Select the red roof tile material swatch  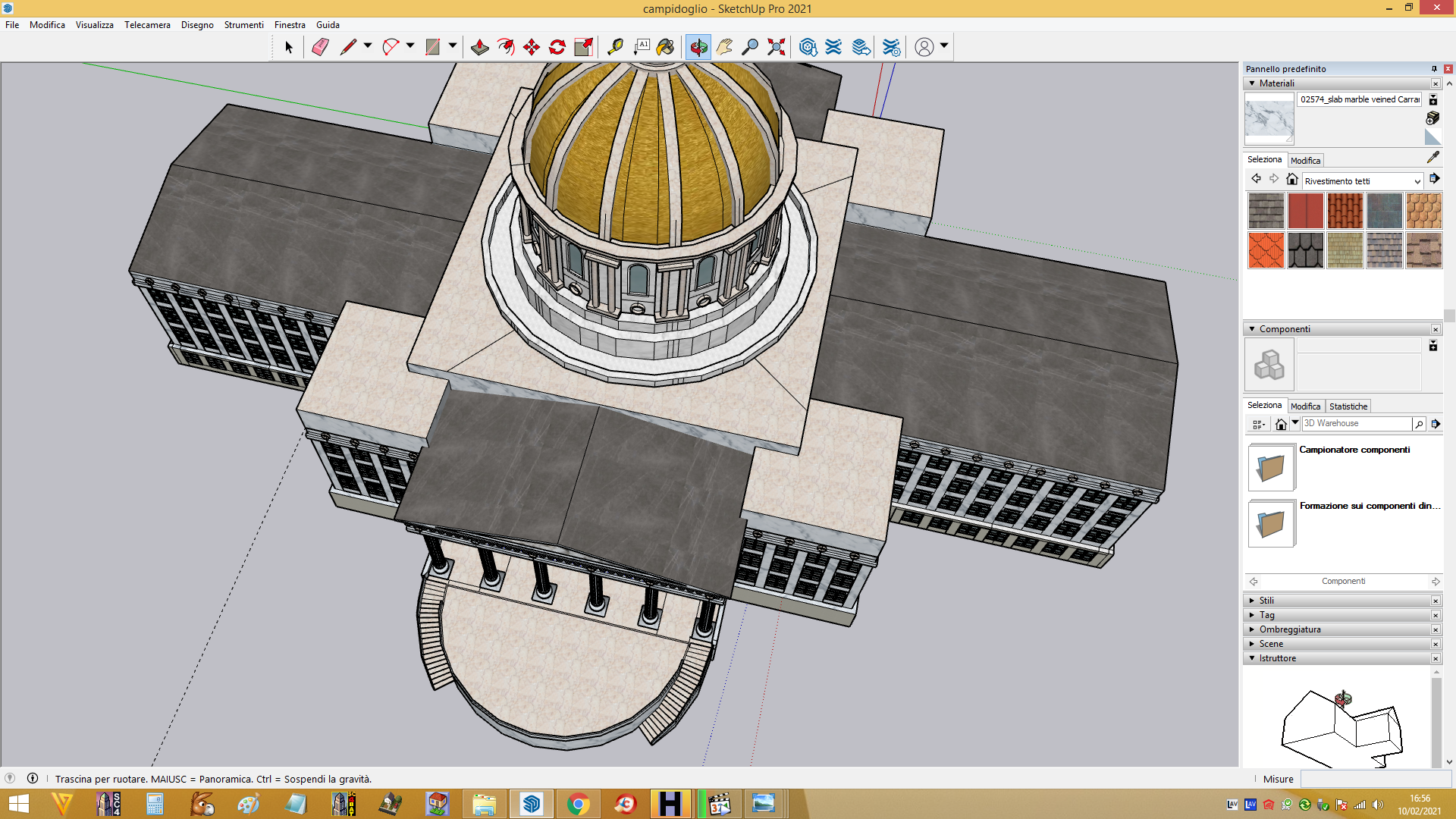tap(1345, 211)
